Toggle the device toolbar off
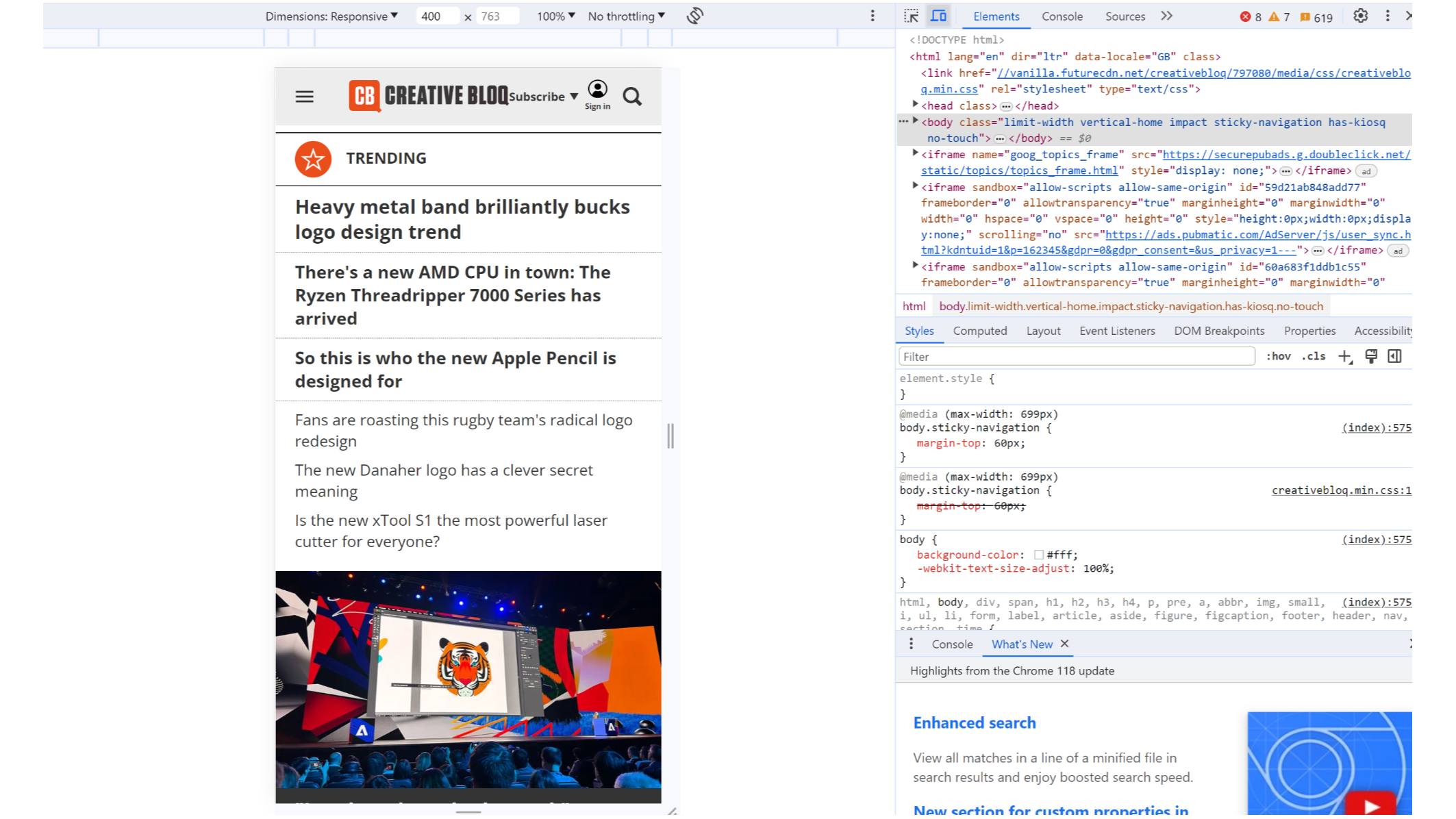1456x819 pixels. 939,15
